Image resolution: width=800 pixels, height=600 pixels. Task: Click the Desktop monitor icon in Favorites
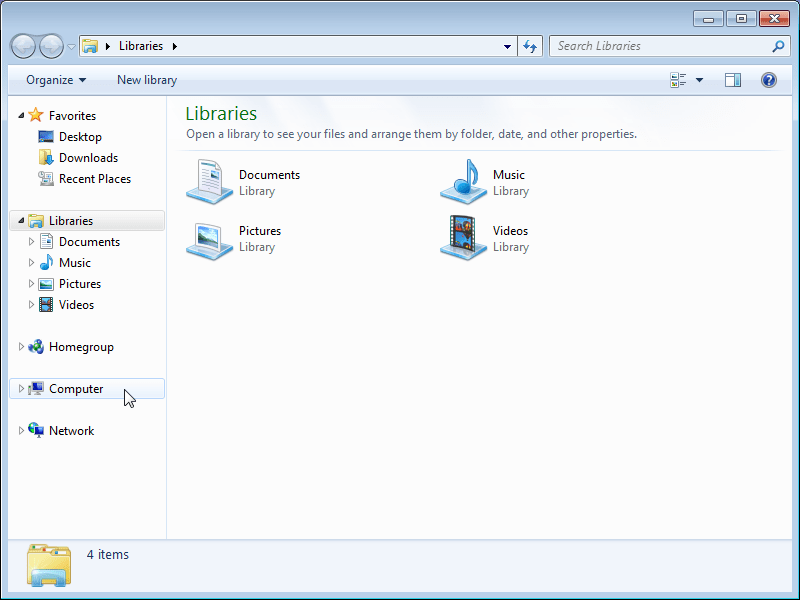click(46, 137)
